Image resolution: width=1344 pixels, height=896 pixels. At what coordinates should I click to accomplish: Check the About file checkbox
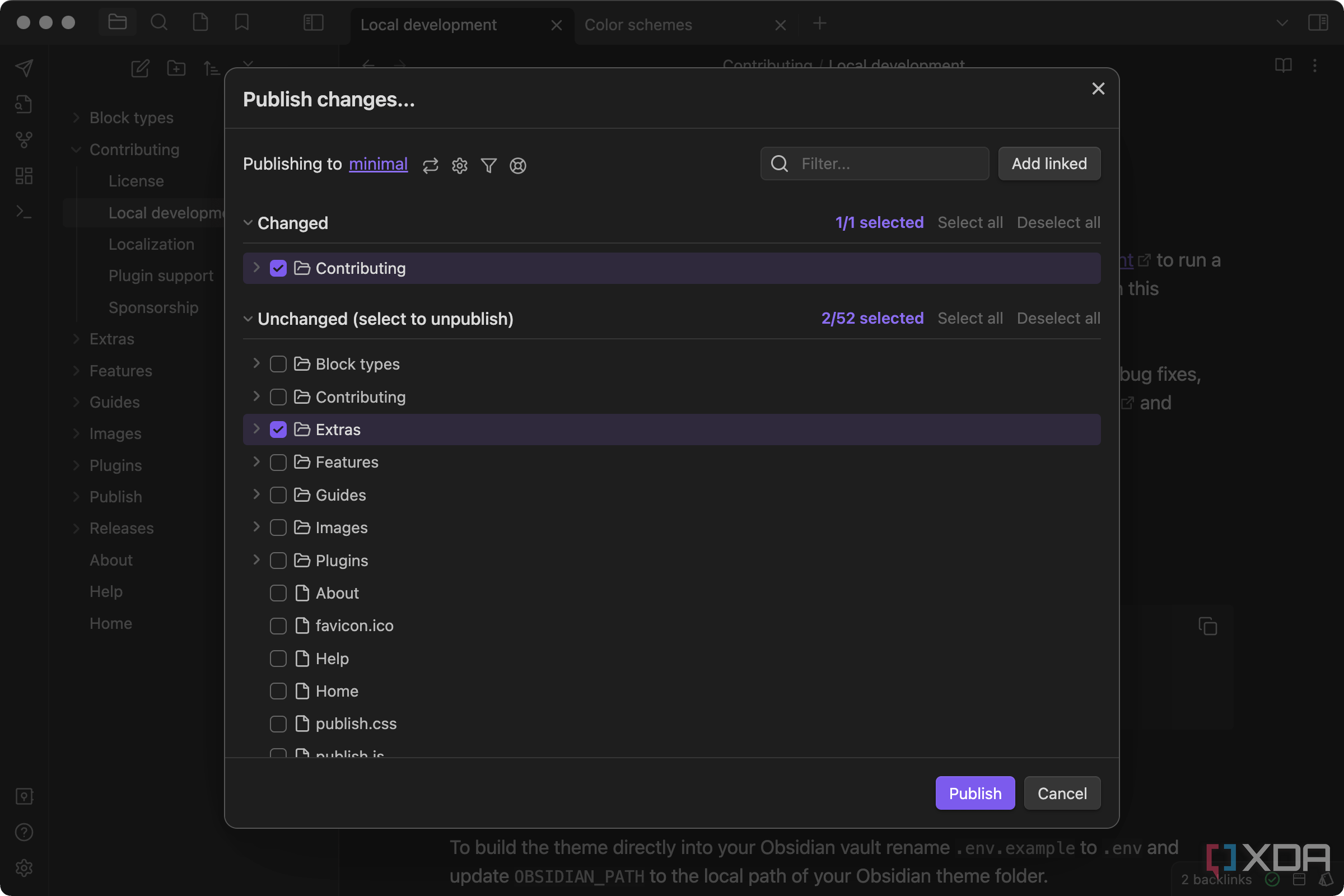(278, 593)
